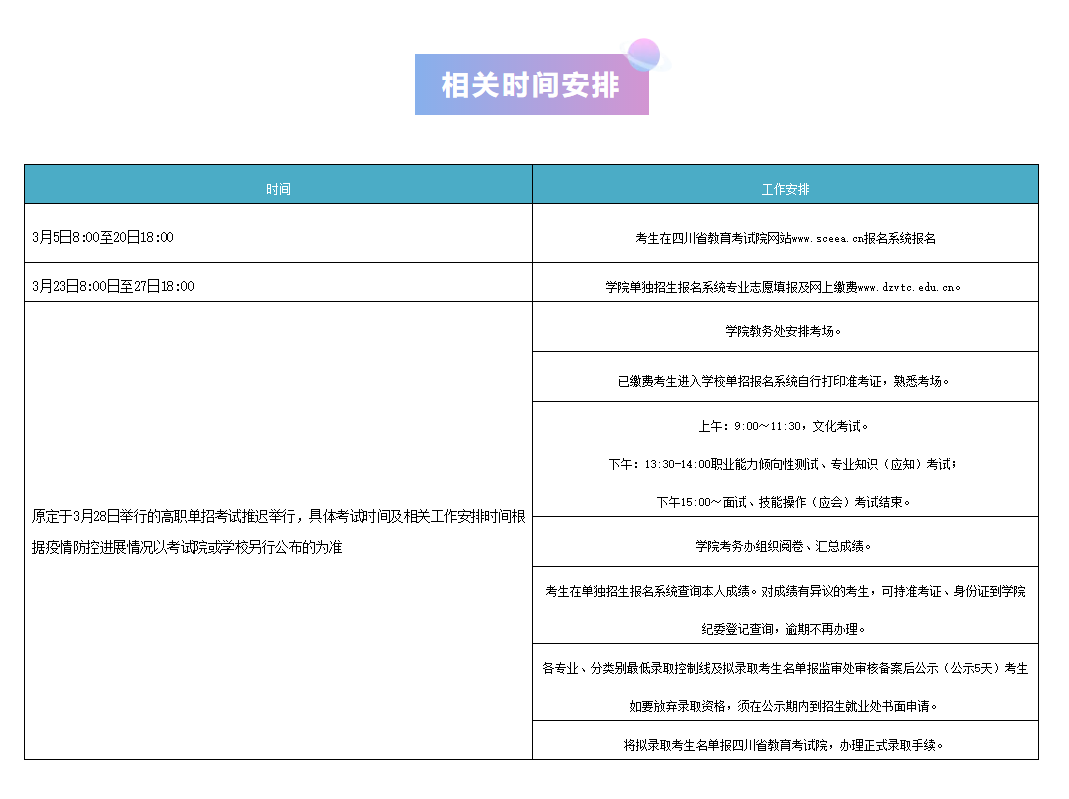Click the 办理正式录取手续 bottom cell
The width and height of the screenshot is (1069, 799).
click(x=785, y=742)
